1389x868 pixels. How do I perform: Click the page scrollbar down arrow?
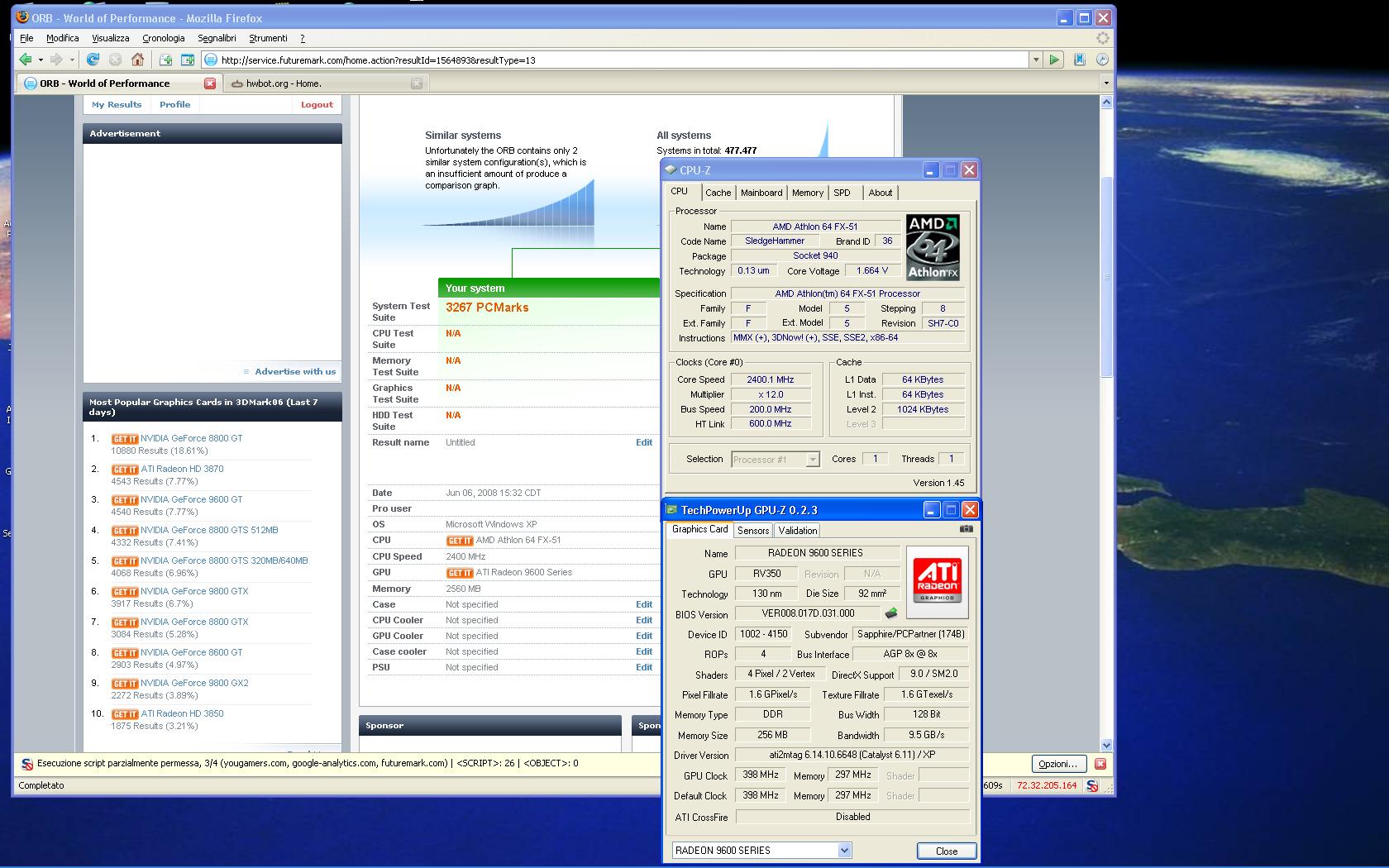click(1106, 745)
